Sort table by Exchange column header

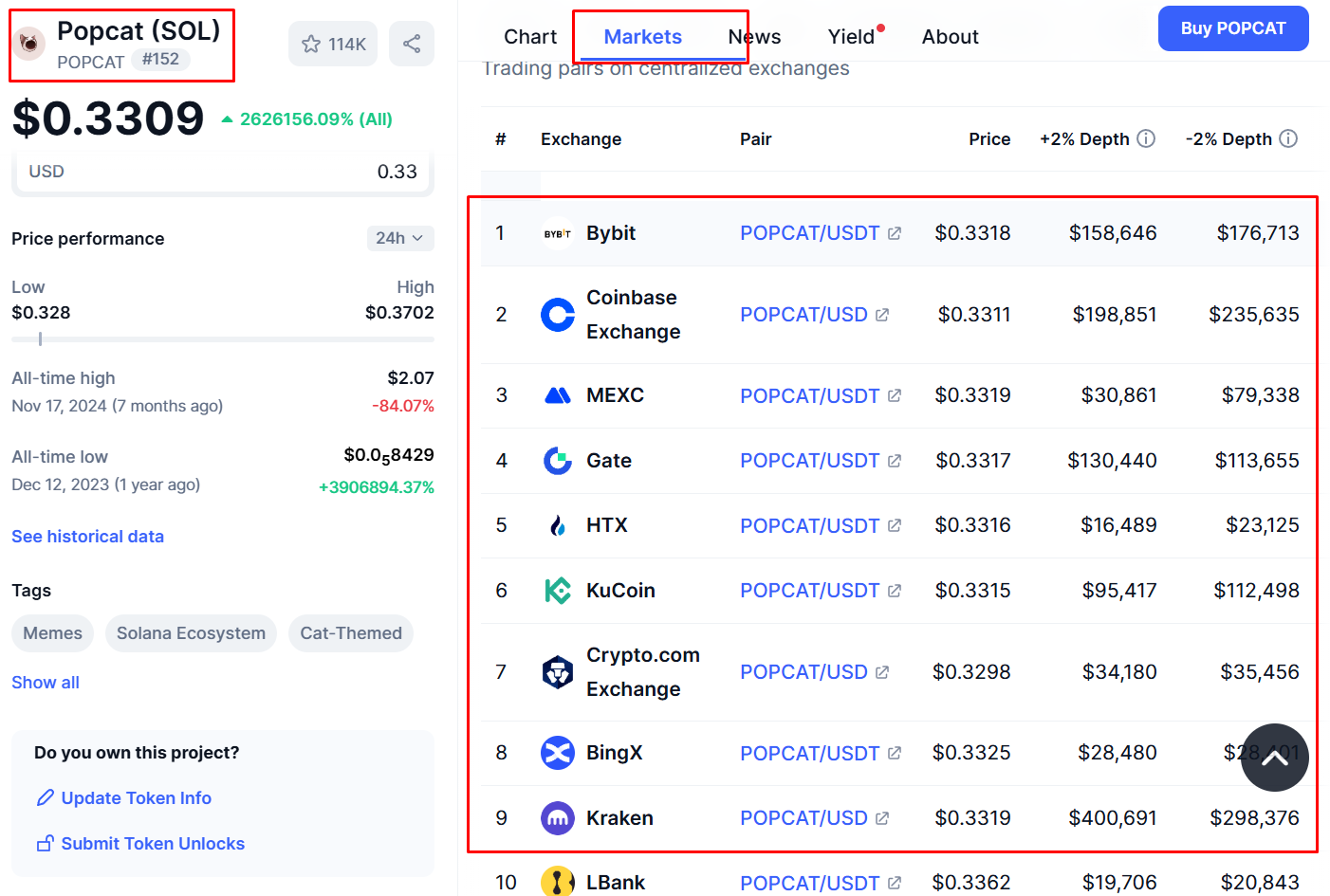pos(581,139)
